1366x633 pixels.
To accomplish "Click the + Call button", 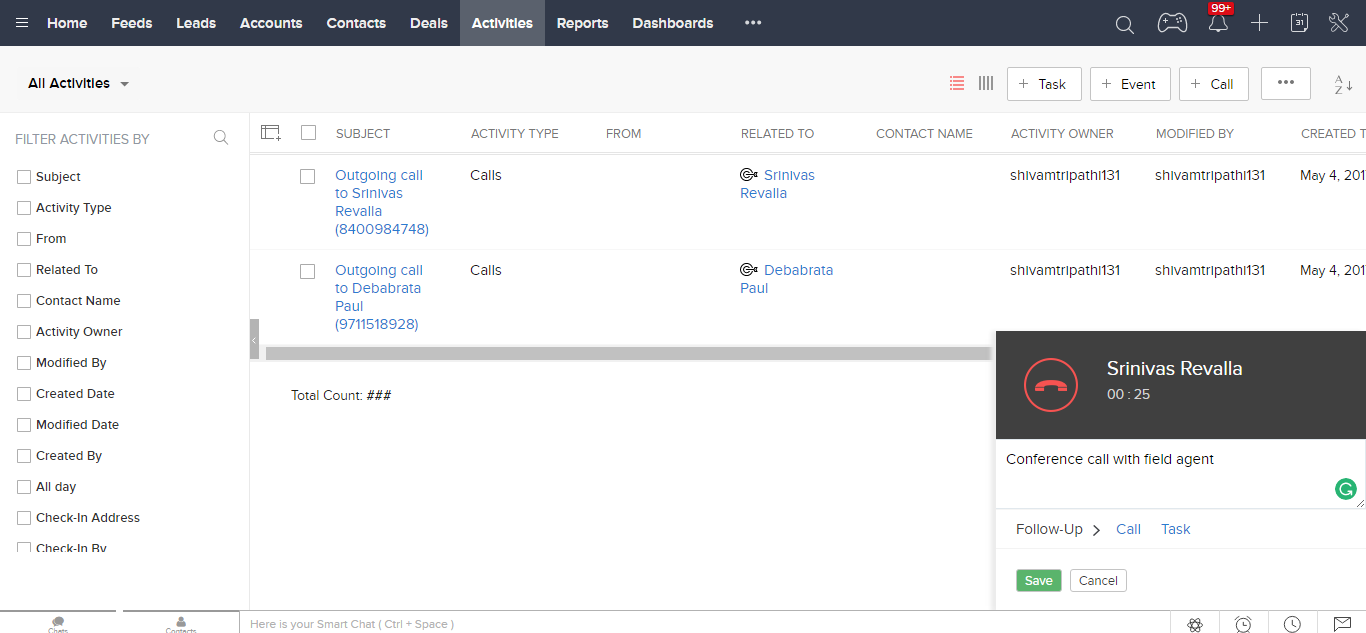I will (x=1214, y=84).
